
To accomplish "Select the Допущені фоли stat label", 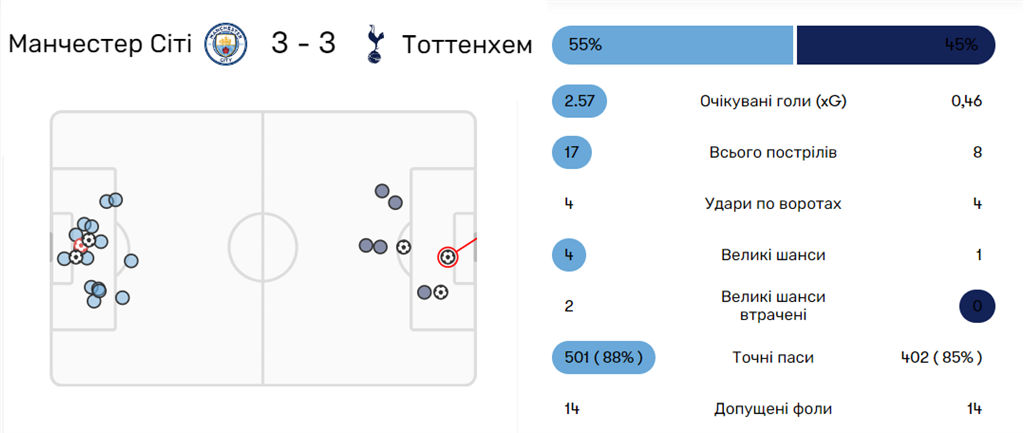I will pyautogui.click(x=773, y=408).
